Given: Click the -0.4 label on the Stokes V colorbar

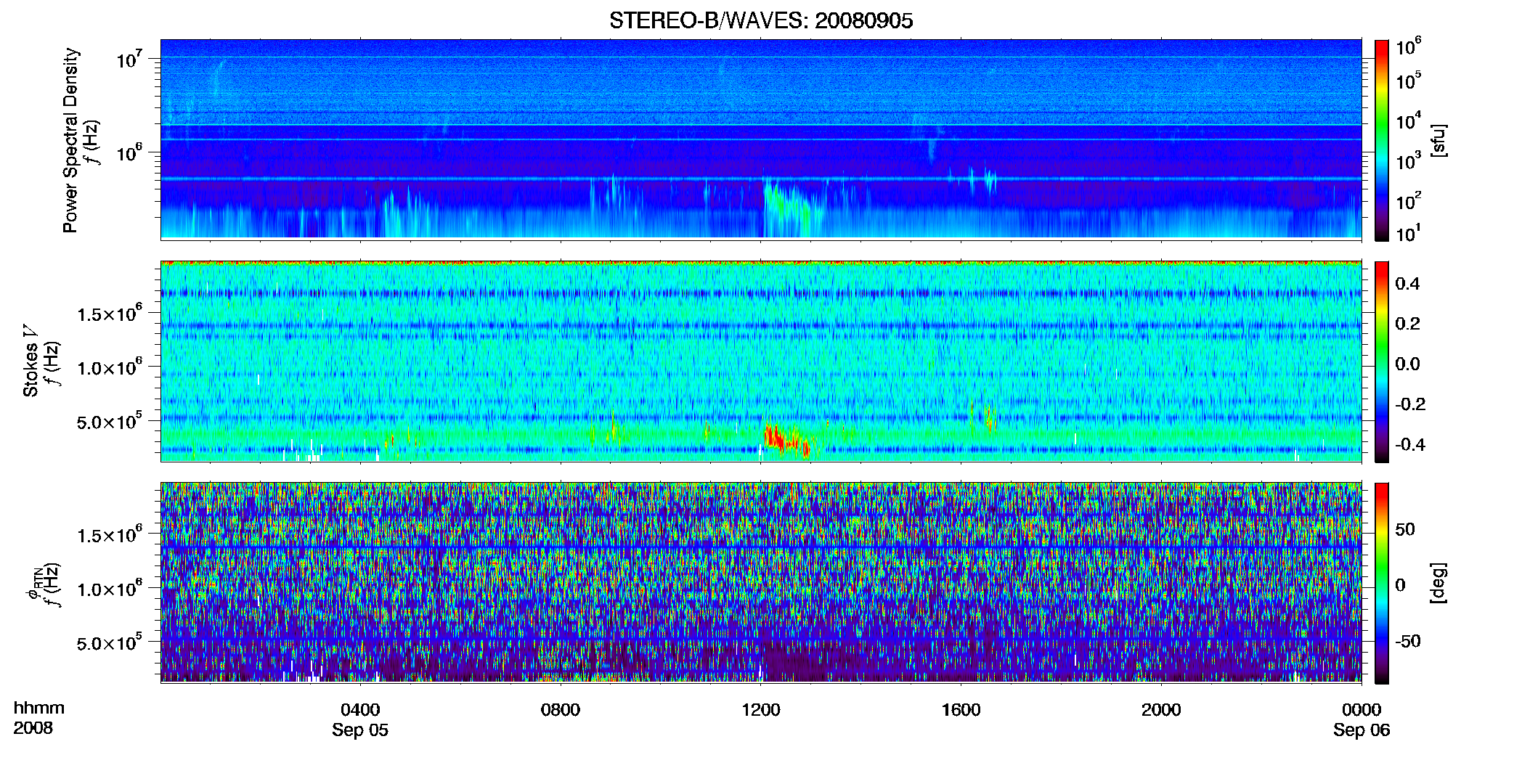Looking at the screenshot, I should 1409,444.
